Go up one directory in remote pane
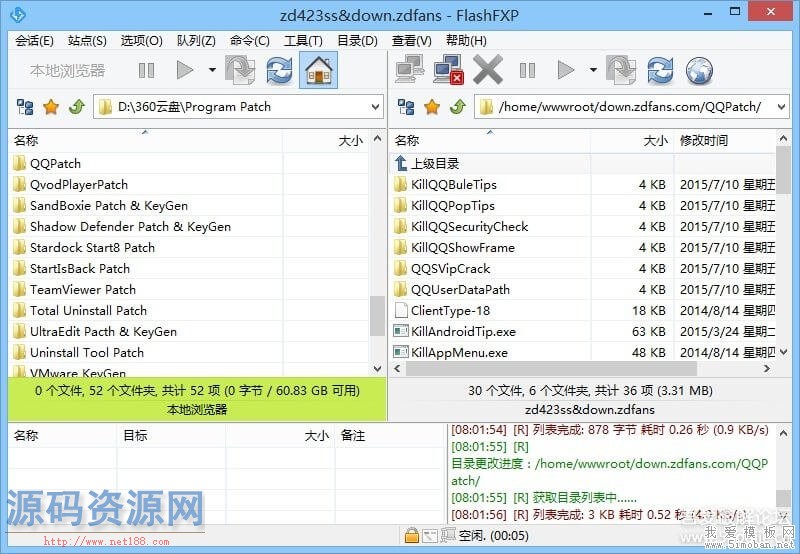This screenshot has width=800, height=554. tap(458, 107)
